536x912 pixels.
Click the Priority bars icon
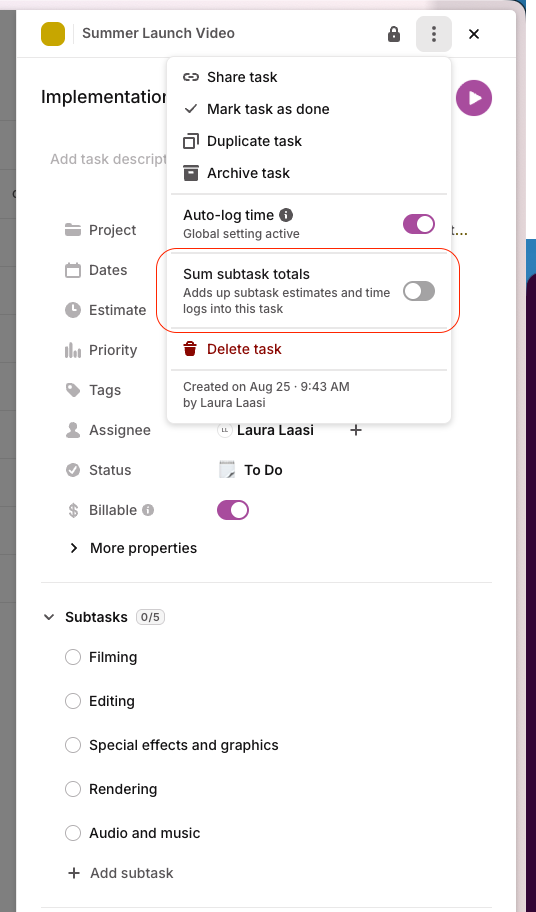pyautogui.click(x=73, y=350)
